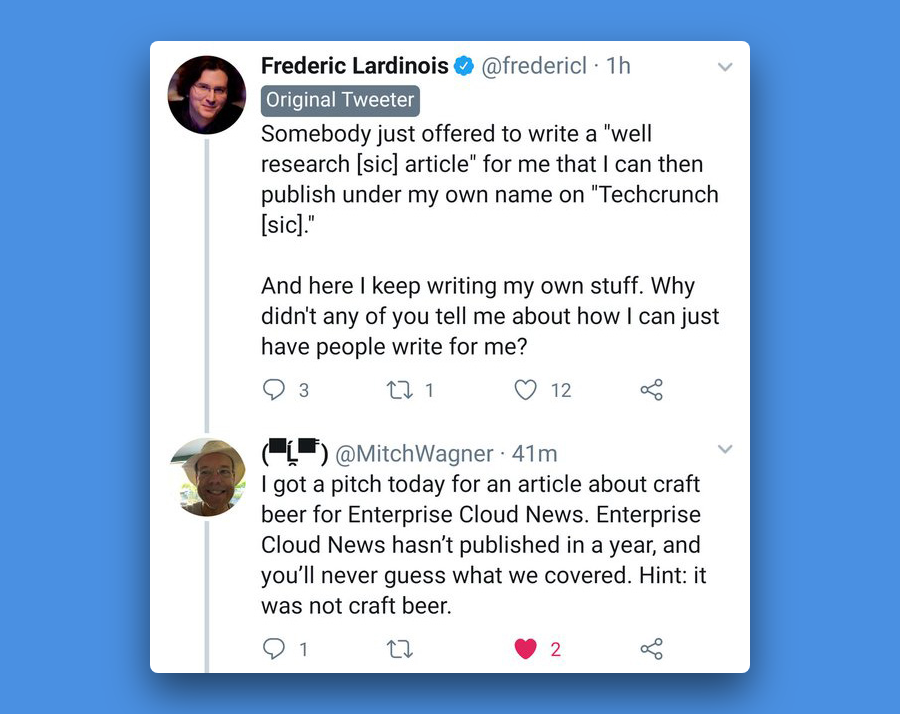This screenshot has width=900, height=714.
Task: Retweet MitchWagner's craft beer tweet
Action: click(399, 649)
